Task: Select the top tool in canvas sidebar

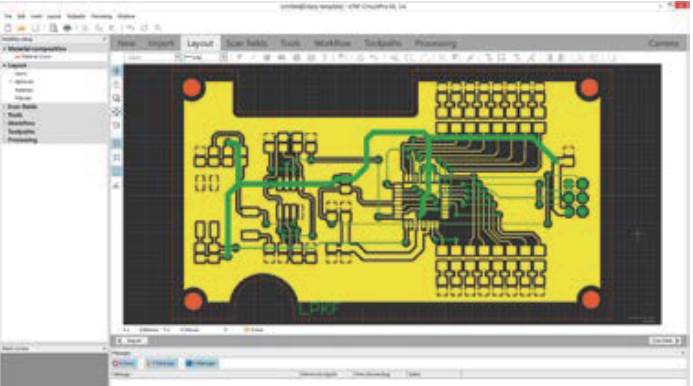Action: click(x=117, y=71)
